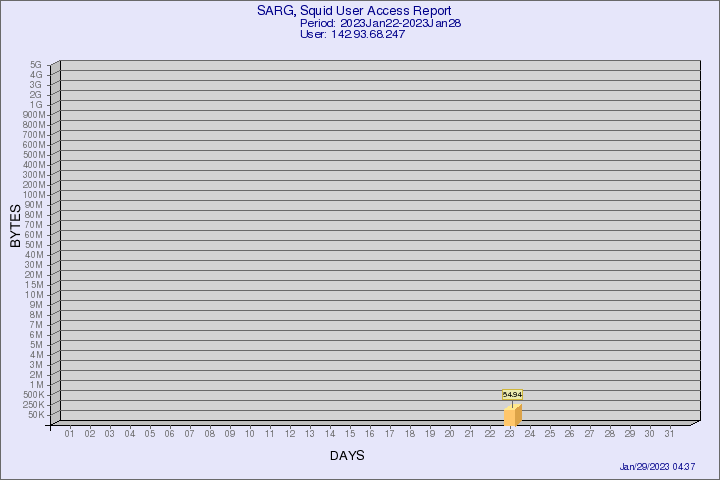
Task: Click the 500K y-axis label
Action: [34, 395]
